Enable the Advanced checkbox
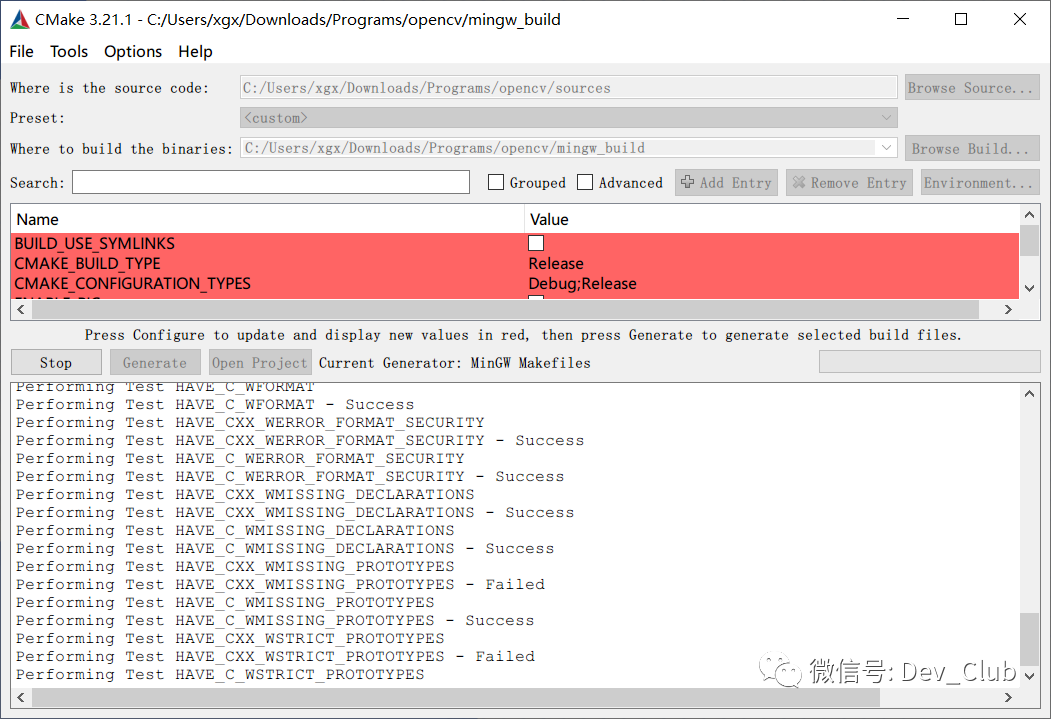 pos(585,182)
